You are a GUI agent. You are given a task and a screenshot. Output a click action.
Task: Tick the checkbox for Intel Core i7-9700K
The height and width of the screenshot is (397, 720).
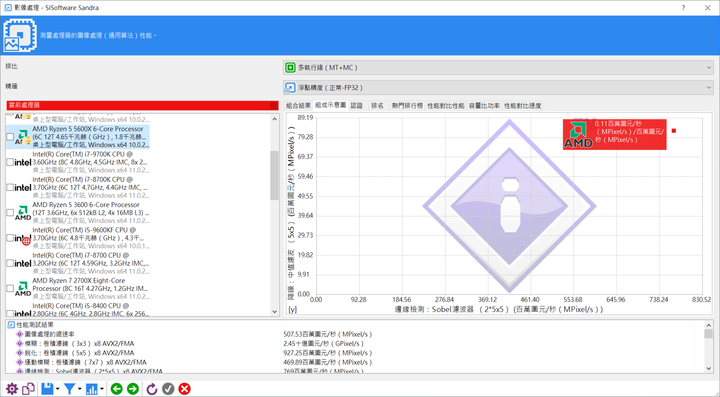pyautogui.click(x=10, y=162)
